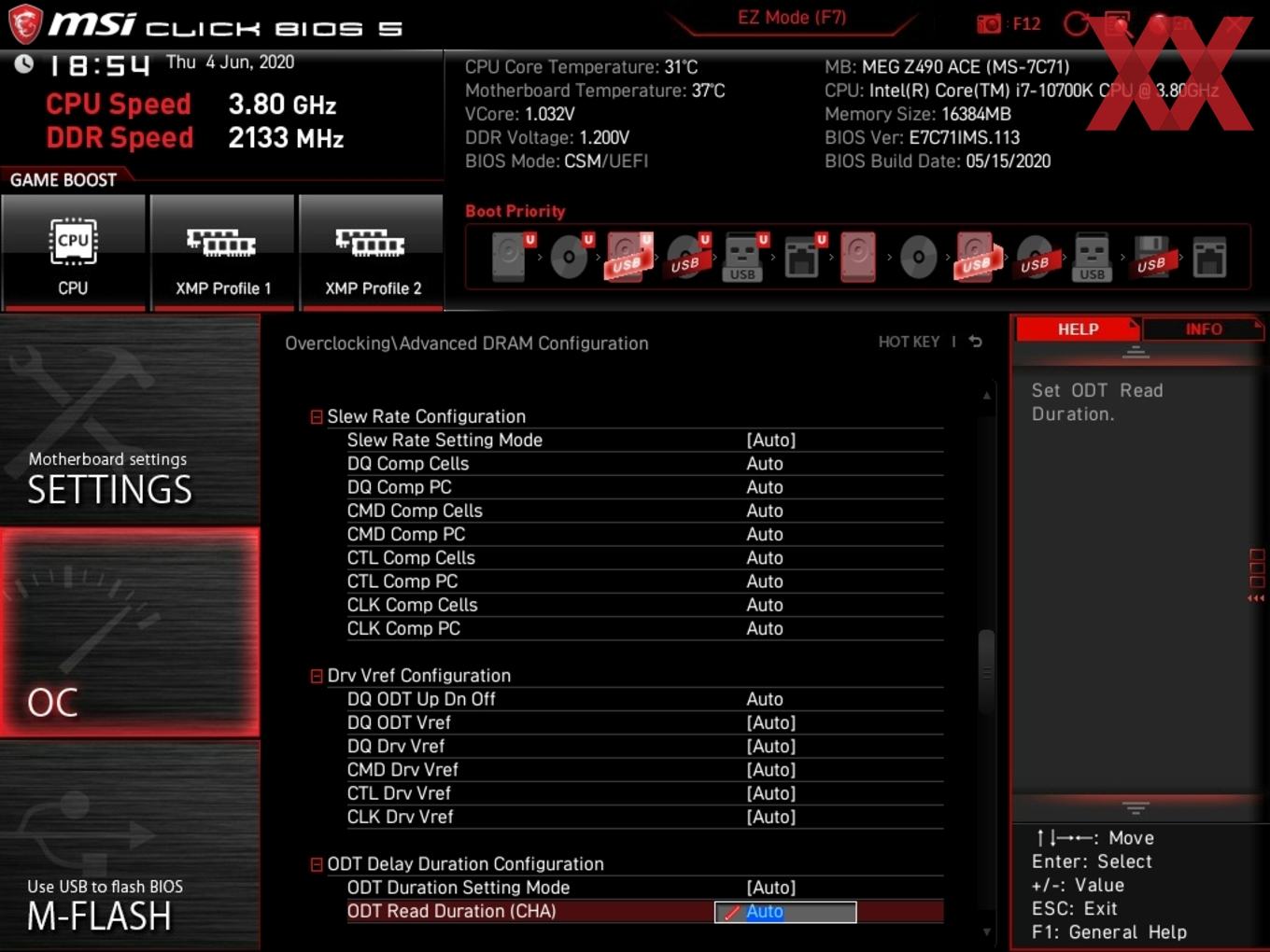Collapse the Slew Rate Configuration section
Screen dimensions: 1270x952
point(317,416)
